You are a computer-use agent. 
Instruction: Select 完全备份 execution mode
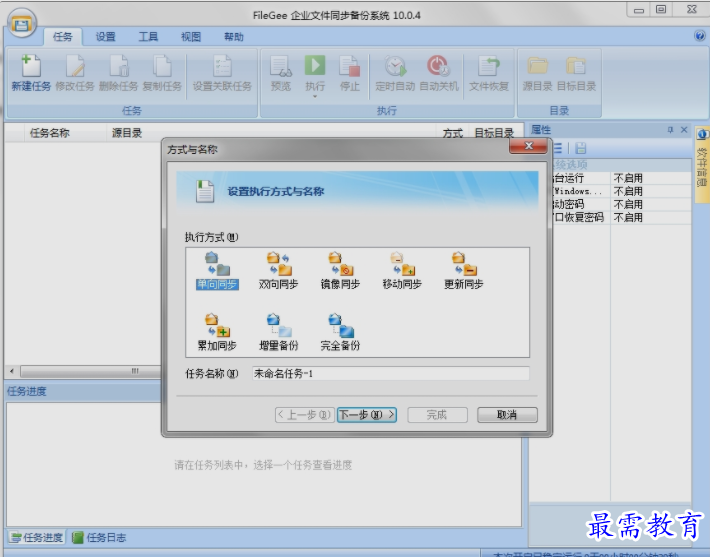click(x=340, y=333)
